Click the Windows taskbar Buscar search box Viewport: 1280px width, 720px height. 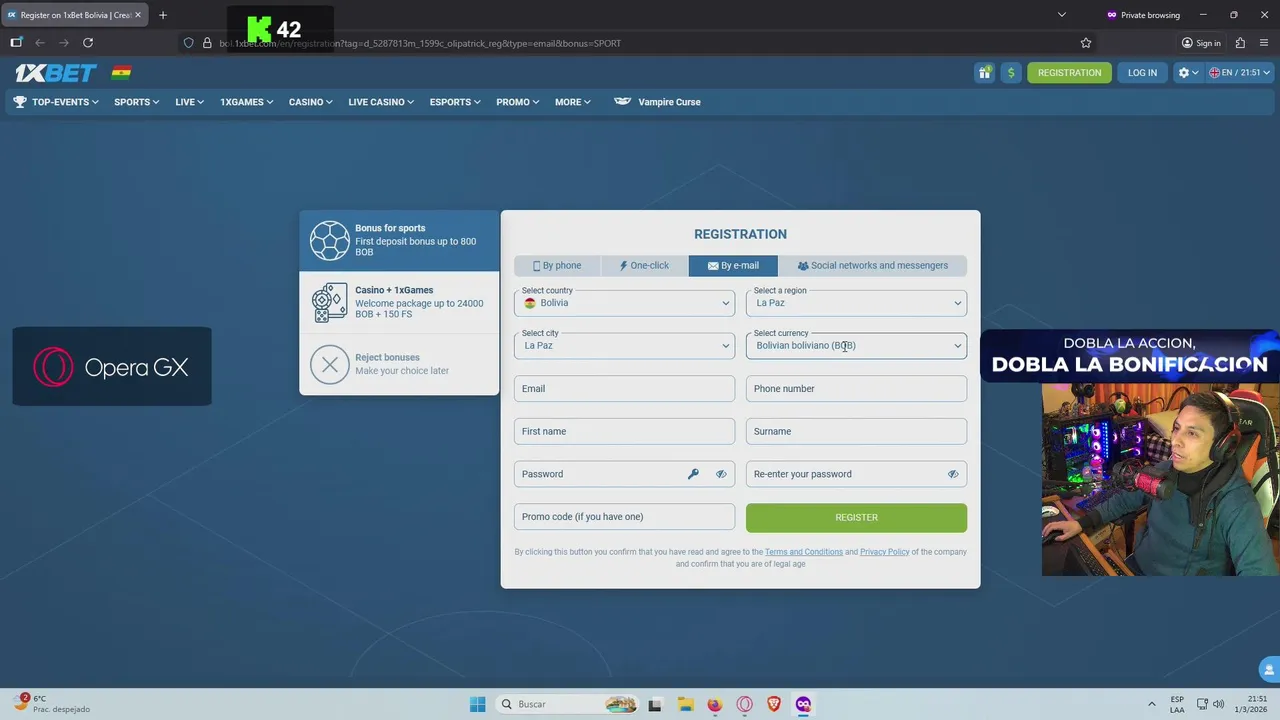[567, 704]
